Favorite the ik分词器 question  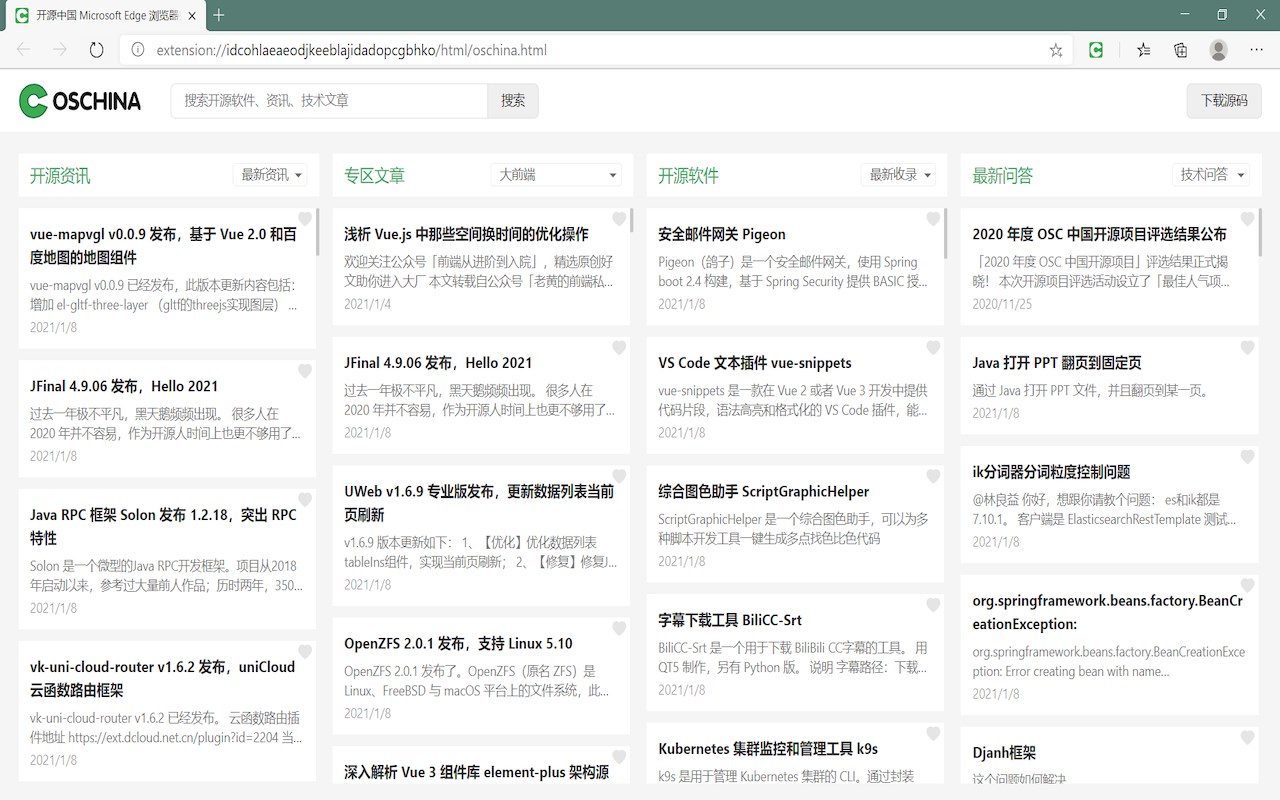[1247, 457]
